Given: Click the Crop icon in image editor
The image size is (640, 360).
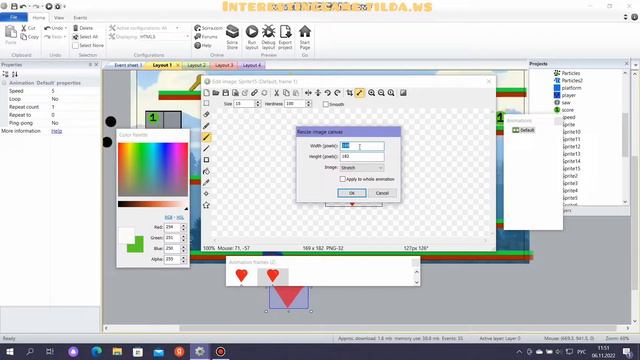Looking at the screenshot, I should coord(350,93).
